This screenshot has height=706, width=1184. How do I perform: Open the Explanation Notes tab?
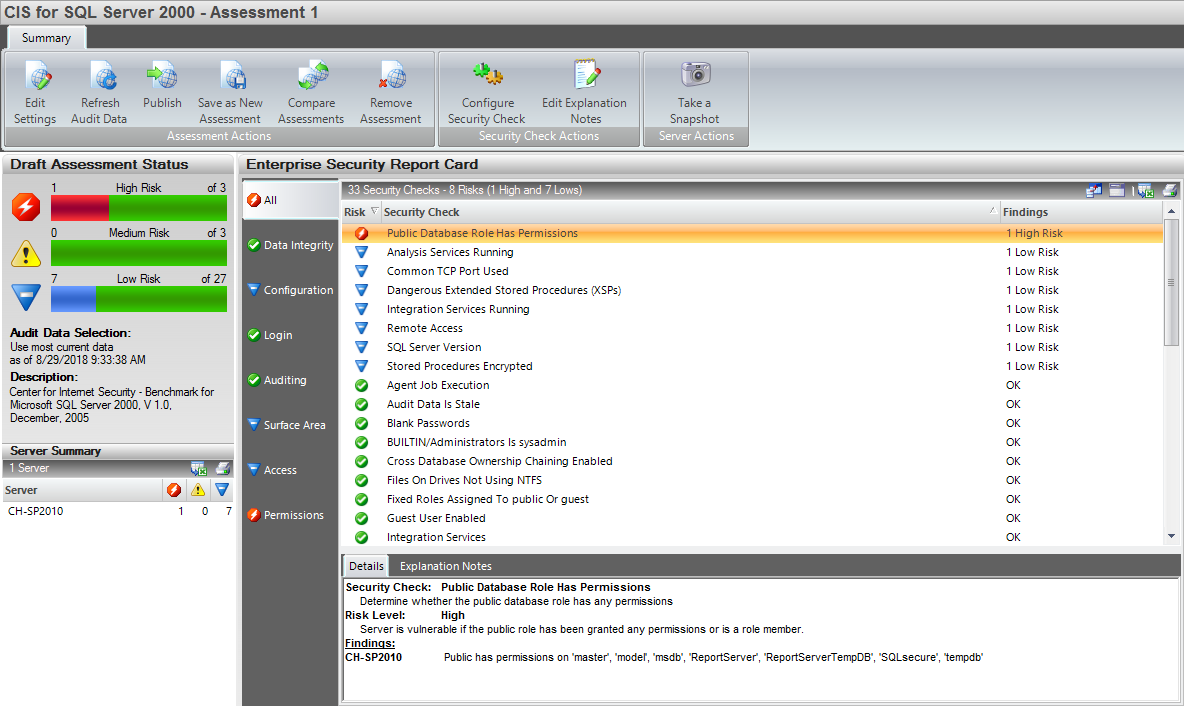tap(446, 566)
